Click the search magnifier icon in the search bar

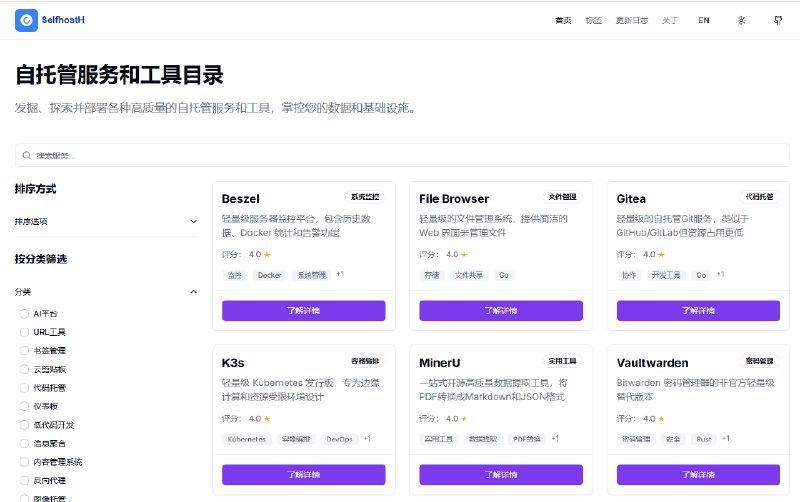(27, 155)
